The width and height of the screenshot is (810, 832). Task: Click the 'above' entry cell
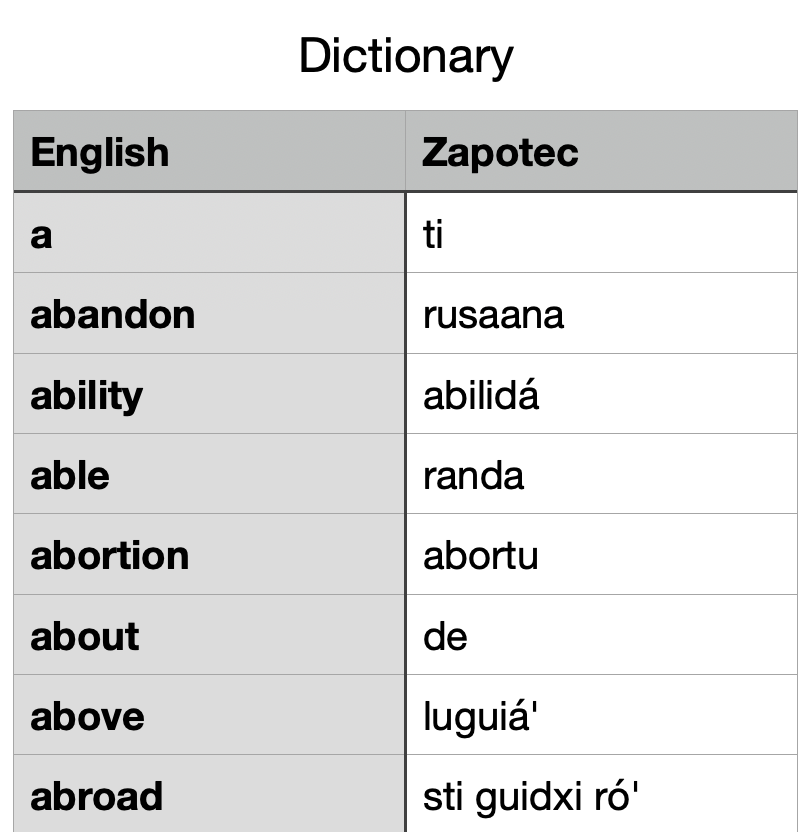pos(87,716)
